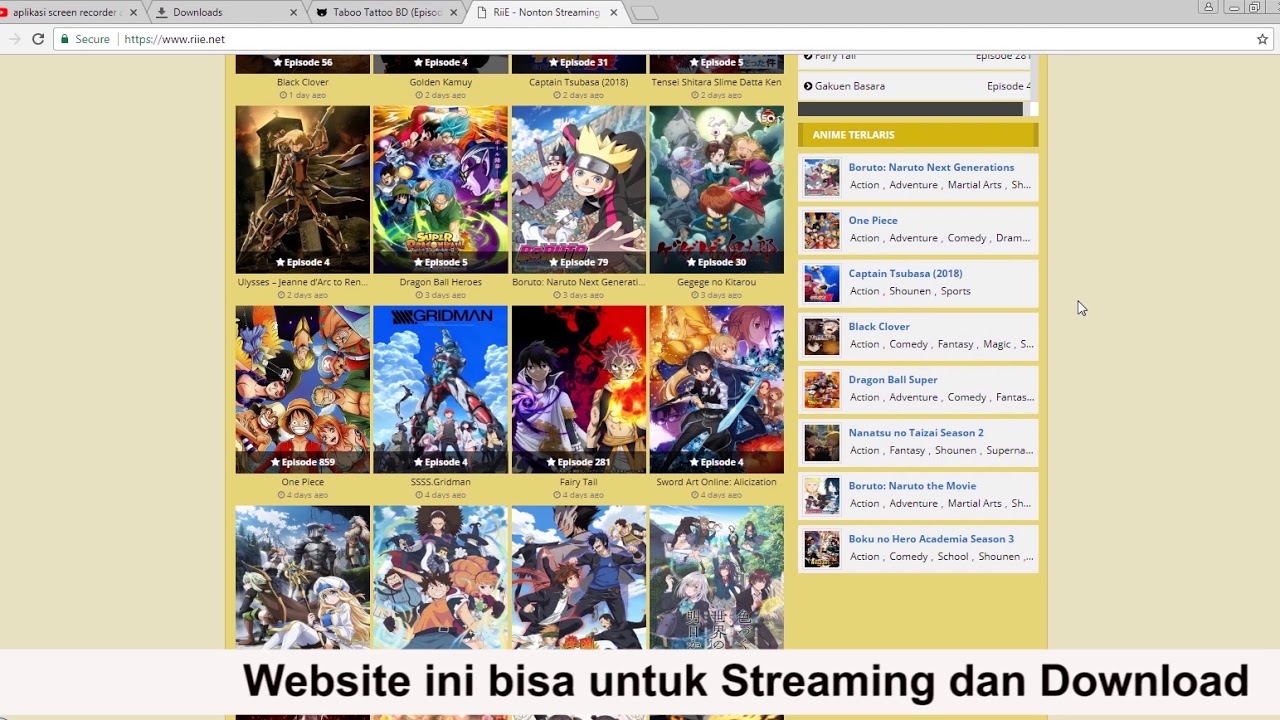This screenshot has height=720, width=1280.
Task: Click the Black Clover thumbnail in Anime Terlaris
Action: 822,336
